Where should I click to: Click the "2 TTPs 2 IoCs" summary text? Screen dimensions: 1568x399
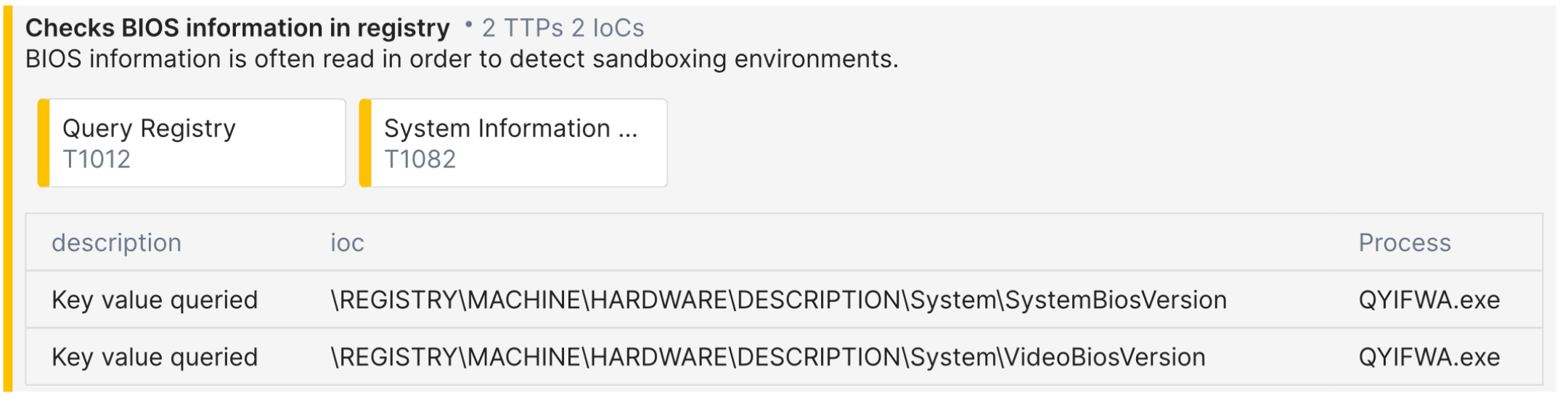click(563, 28)
